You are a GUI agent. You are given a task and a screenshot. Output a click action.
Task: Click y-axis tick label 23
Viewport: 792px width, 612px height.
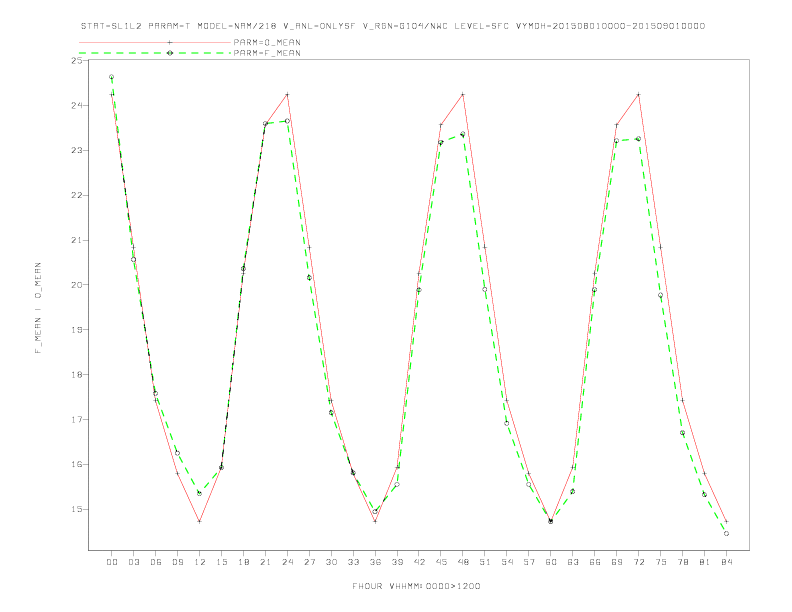[x=77, y=150]
